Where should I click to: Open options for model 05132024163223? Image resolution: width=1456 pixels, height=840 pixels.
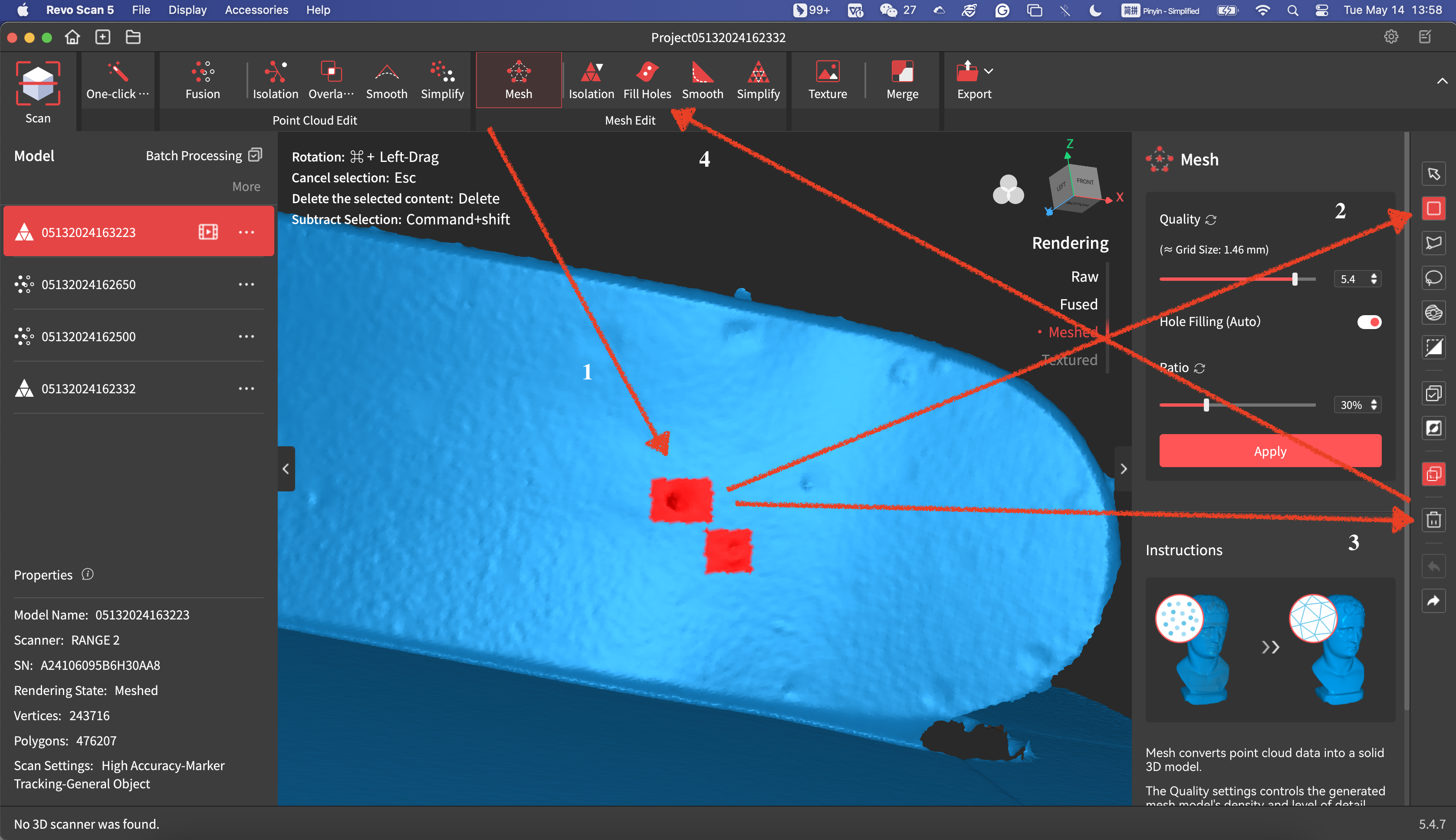point(246,233)
